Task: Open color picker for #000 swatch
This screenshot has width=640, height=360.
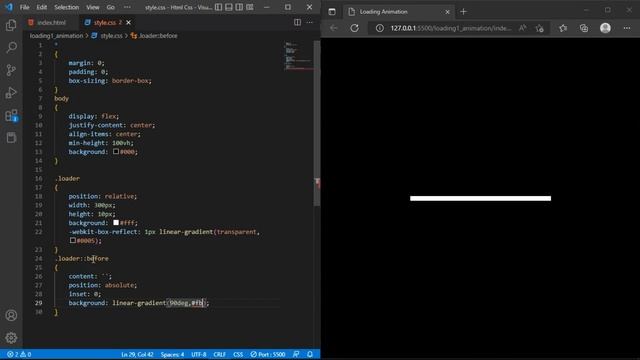Action: [116, 151]
